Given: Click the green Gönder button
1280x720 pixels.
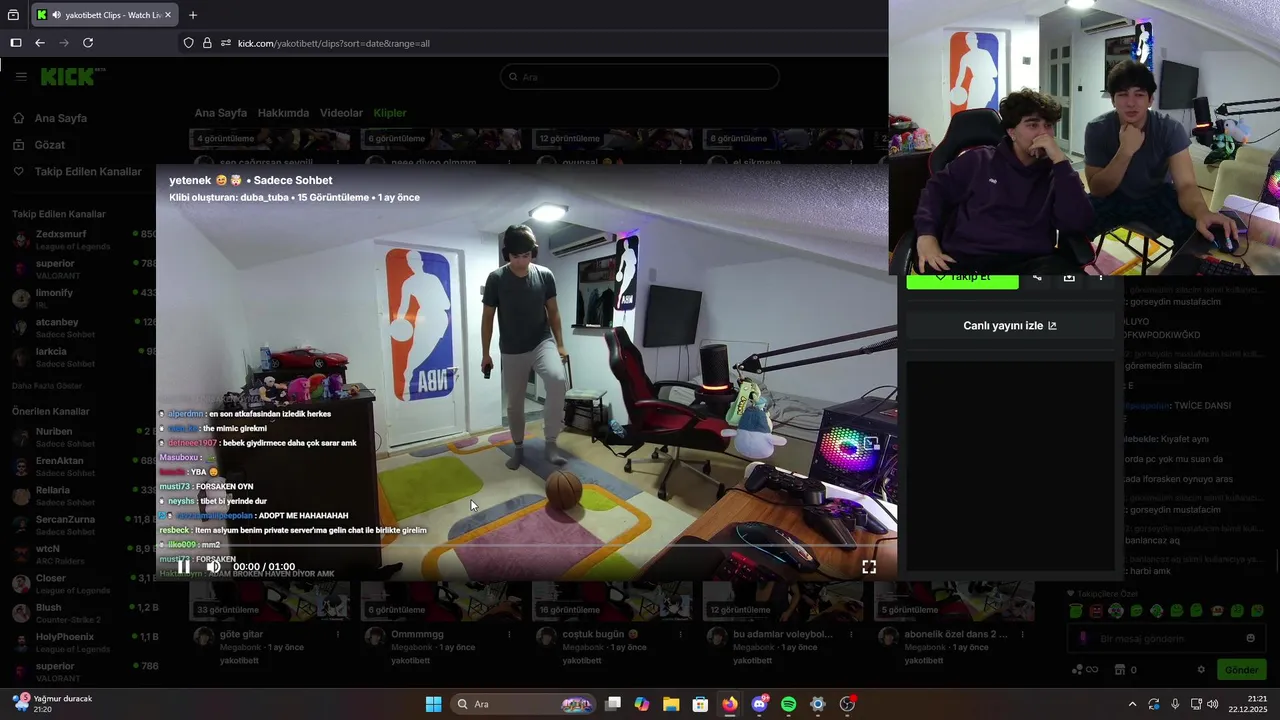Looking at the screenshot, I should click(x=1241, y=670).
